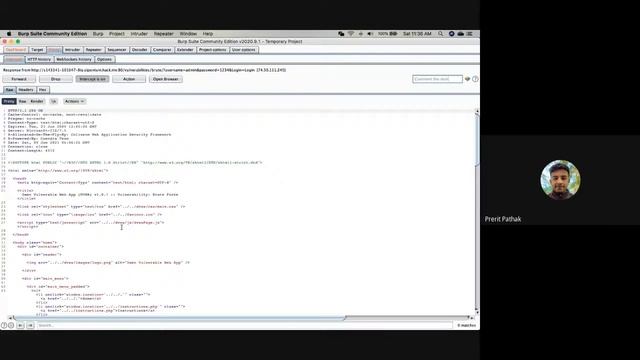Open the Apple menu
The image size is (640, 360).
tap(9, 34)
